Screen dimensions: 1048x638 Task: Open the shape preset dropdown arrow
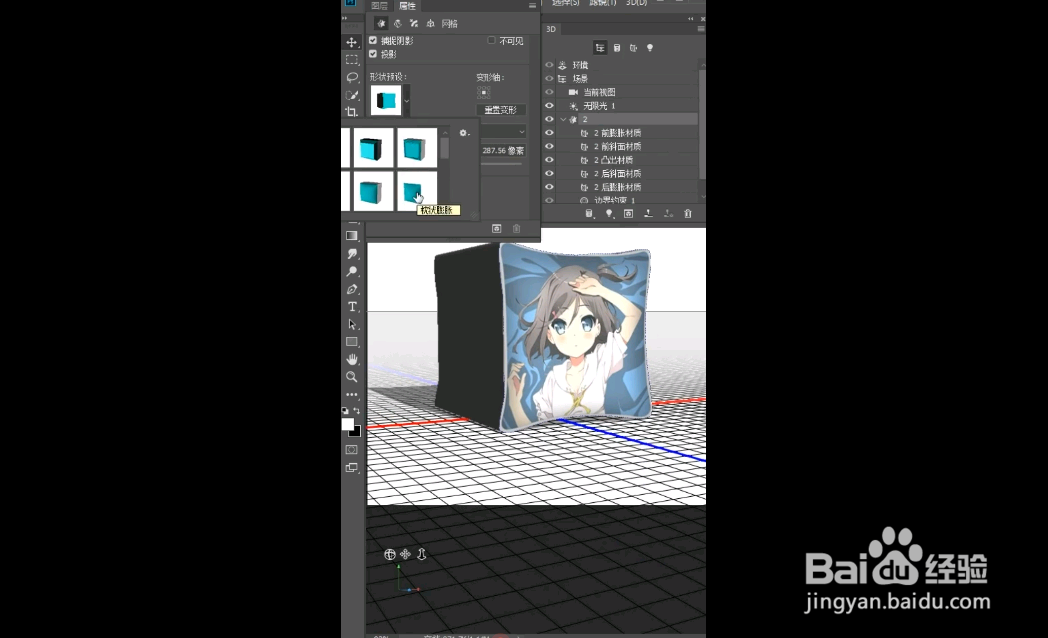pos(406,100)
